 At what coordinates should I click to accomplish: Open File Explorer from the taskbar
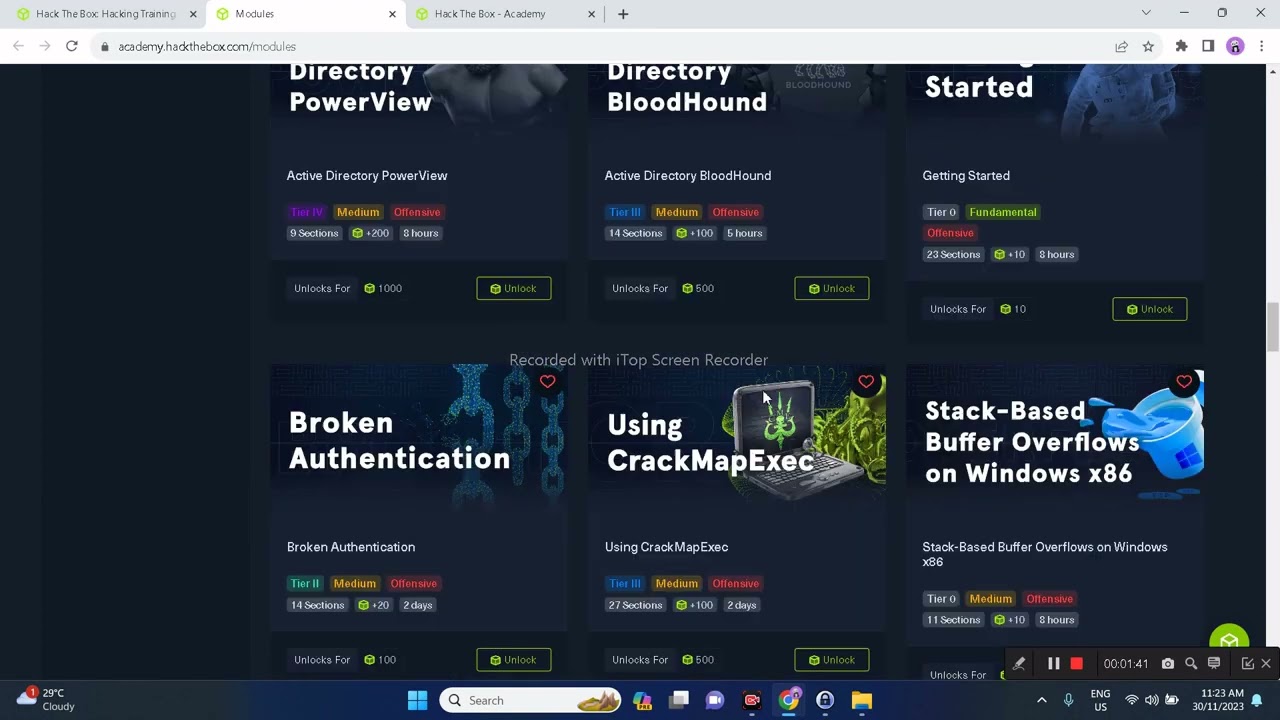point(861,700)
